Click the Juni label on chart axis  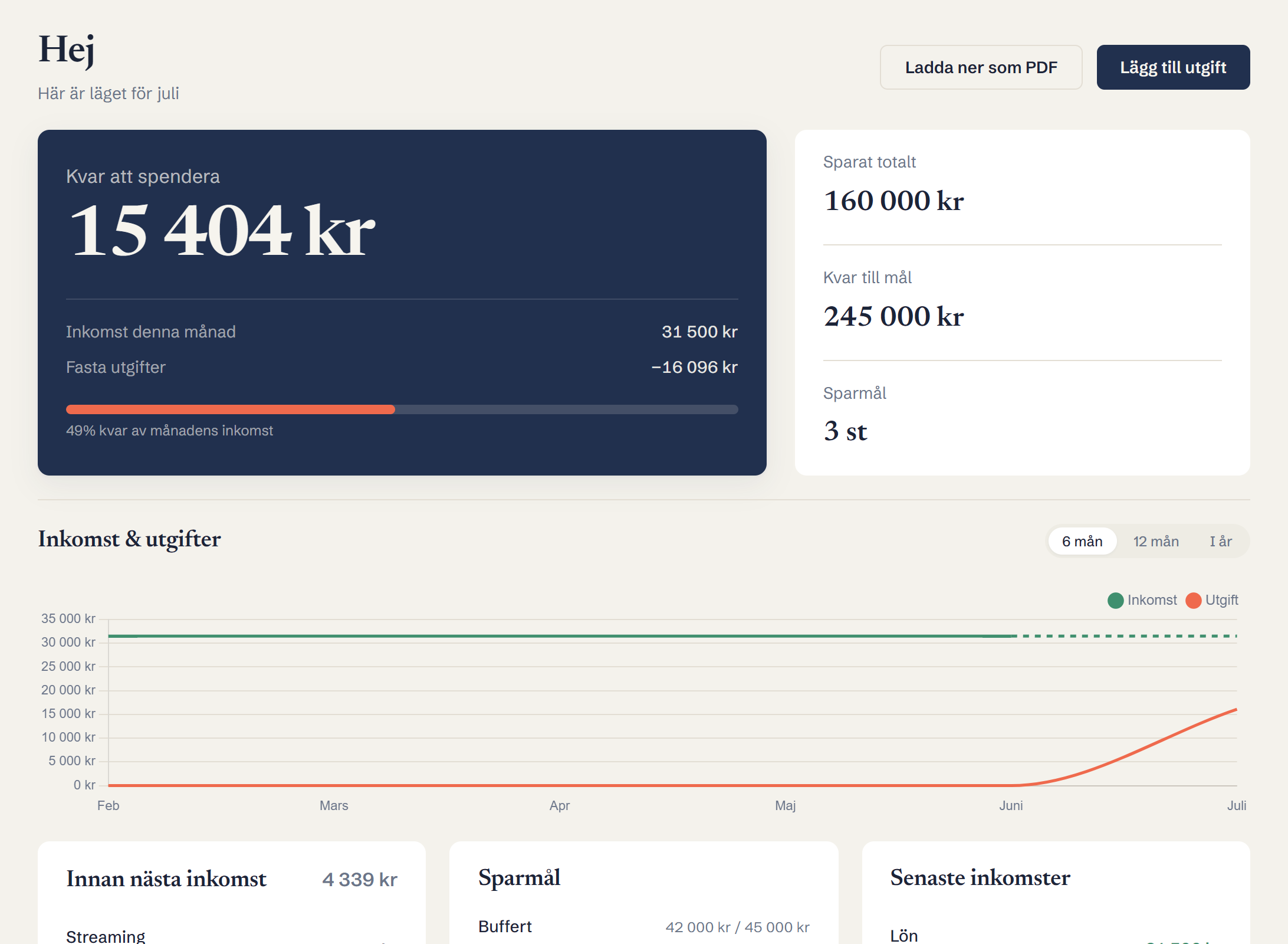(x=1011, y=805)
